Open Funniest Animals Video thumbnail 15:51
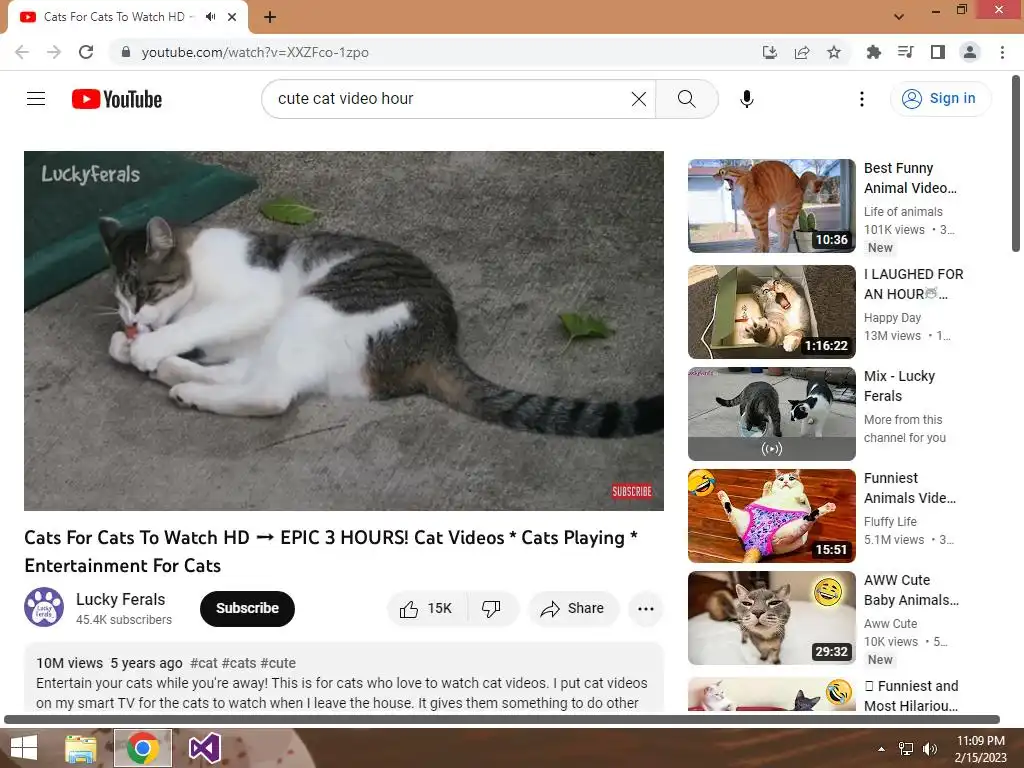Screen dimensions: 1024x768 [771, 516]
